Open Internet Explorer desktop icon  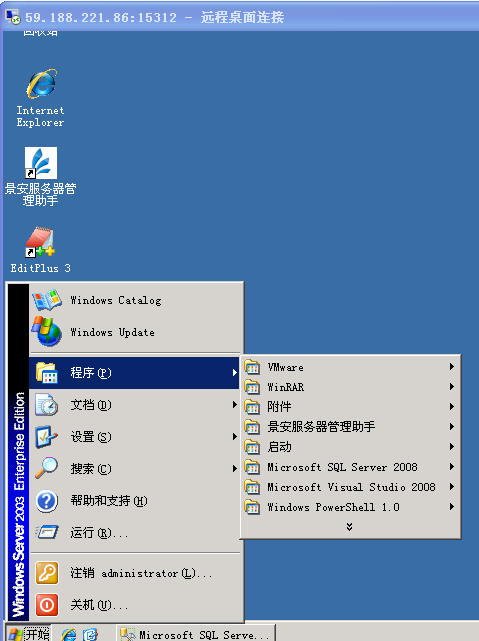(x=41, y=98)
